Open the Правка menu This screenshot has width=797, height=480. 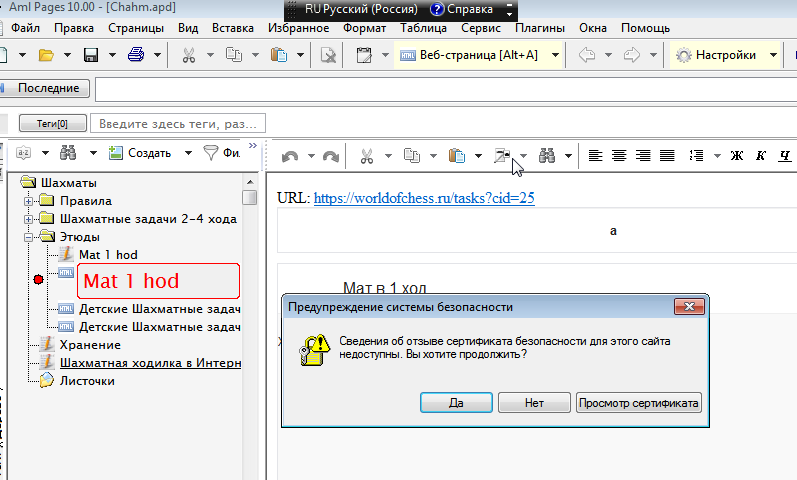74,28
